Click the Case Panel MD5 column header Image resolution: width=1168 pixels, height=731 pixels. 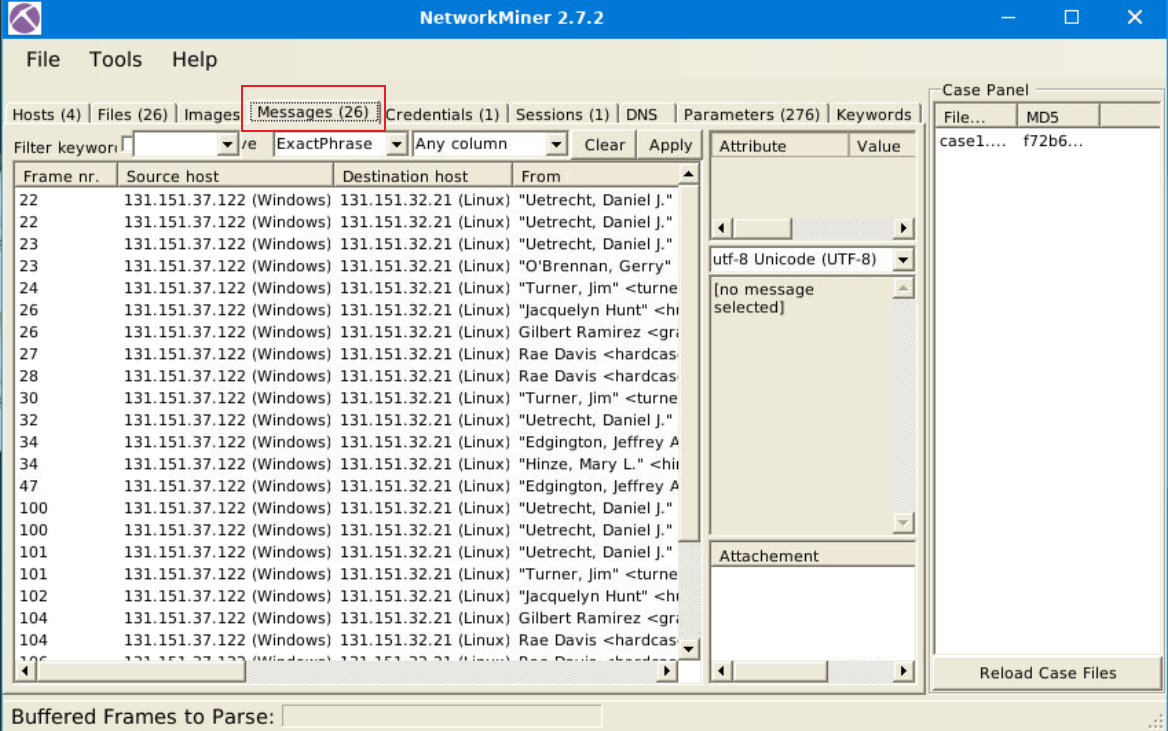coord(1058,117)
